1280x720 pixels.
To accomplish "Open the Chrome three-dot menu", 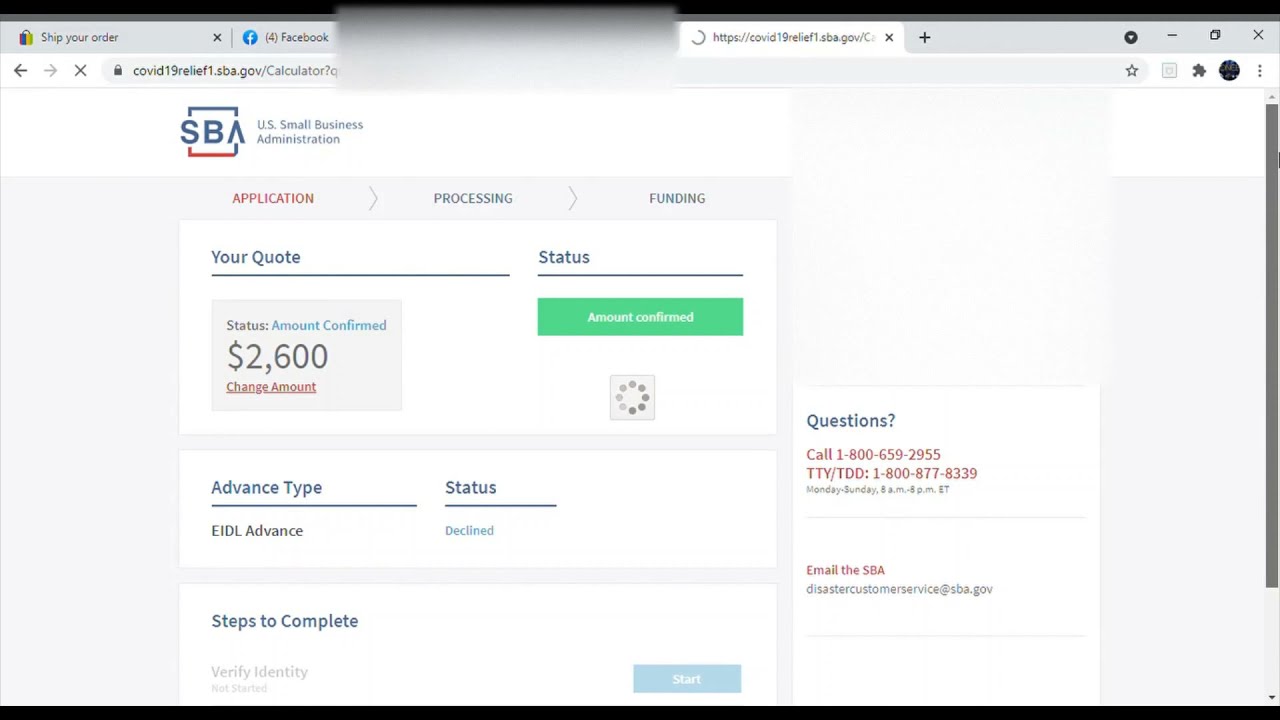I will click(x=1260, y=70).
